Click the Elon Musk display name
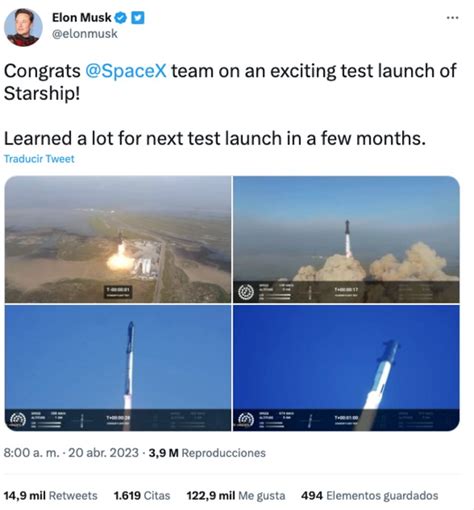474x510 pixels. pyautogui.click(x=82, y=18)
